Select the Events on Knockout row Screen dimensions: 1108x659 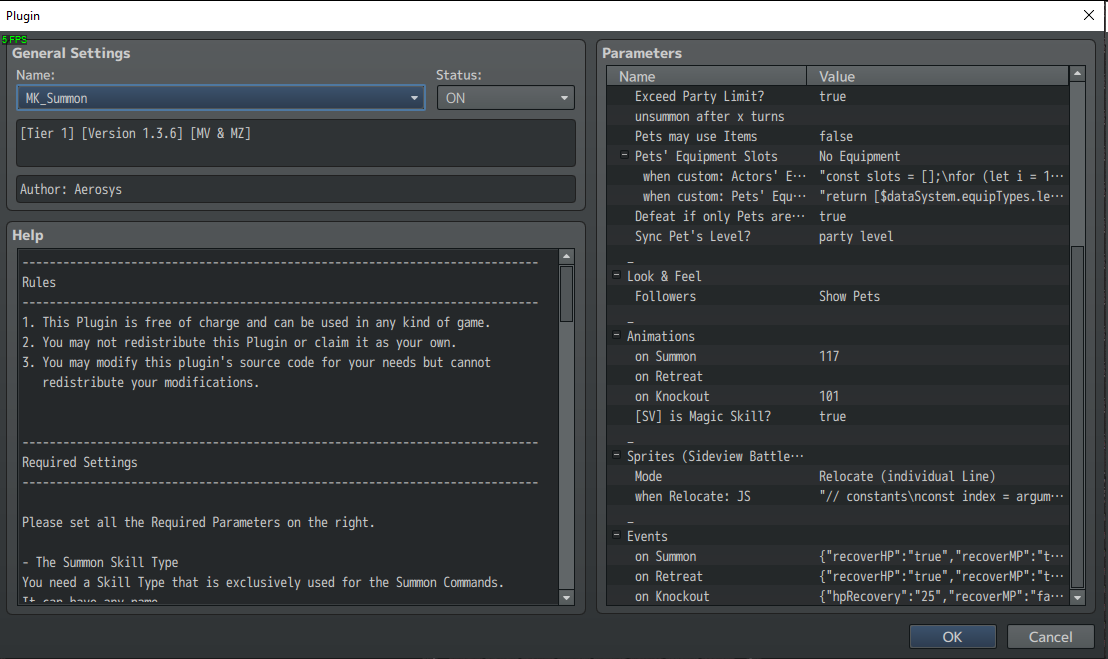(837, 596)
